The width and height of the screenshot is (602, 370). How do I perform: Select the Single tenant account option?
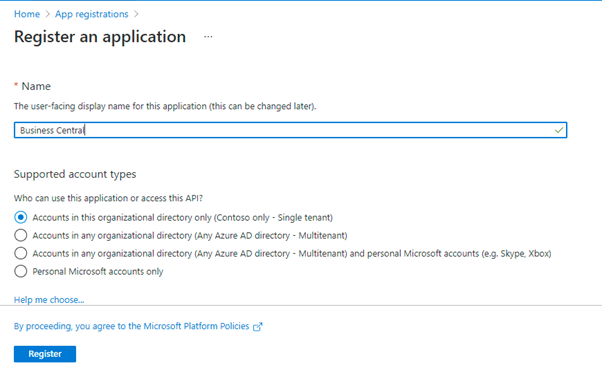[x=21, y=217]
